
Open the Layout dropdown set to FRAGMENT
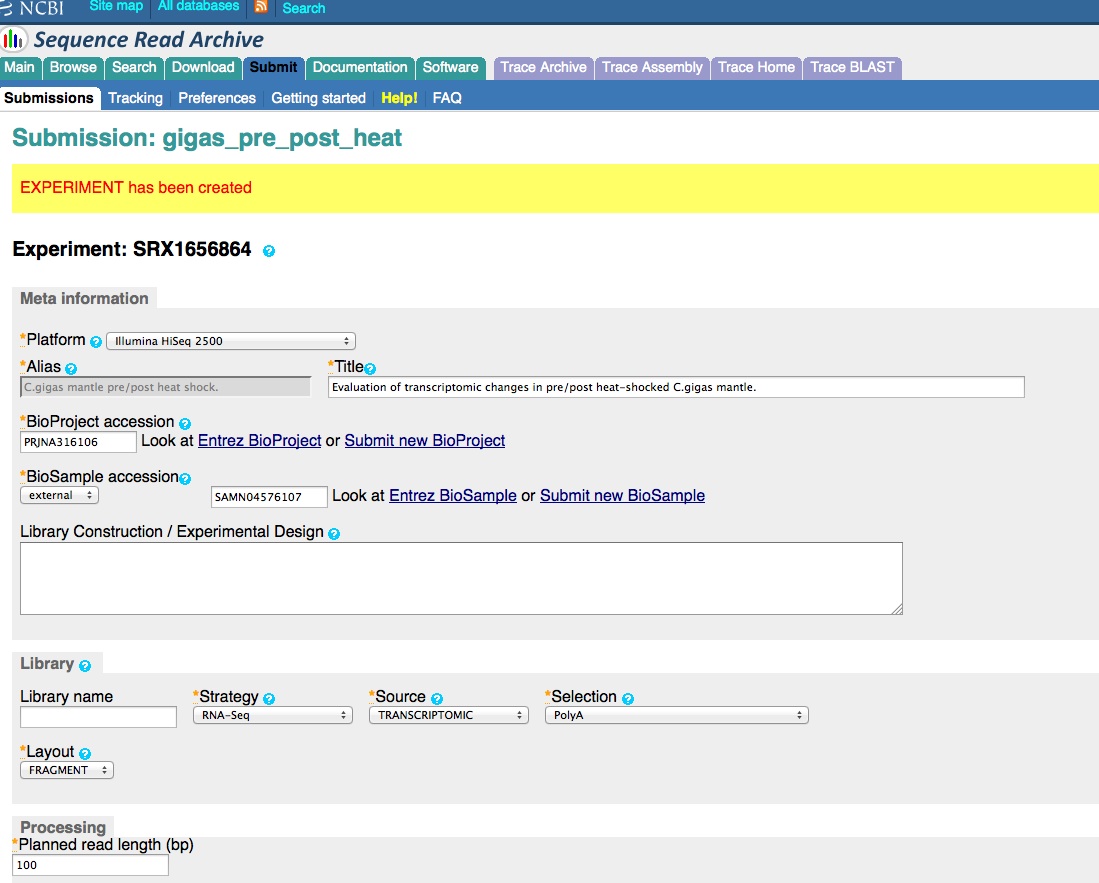pyautogui.click(x=66, y=770)
